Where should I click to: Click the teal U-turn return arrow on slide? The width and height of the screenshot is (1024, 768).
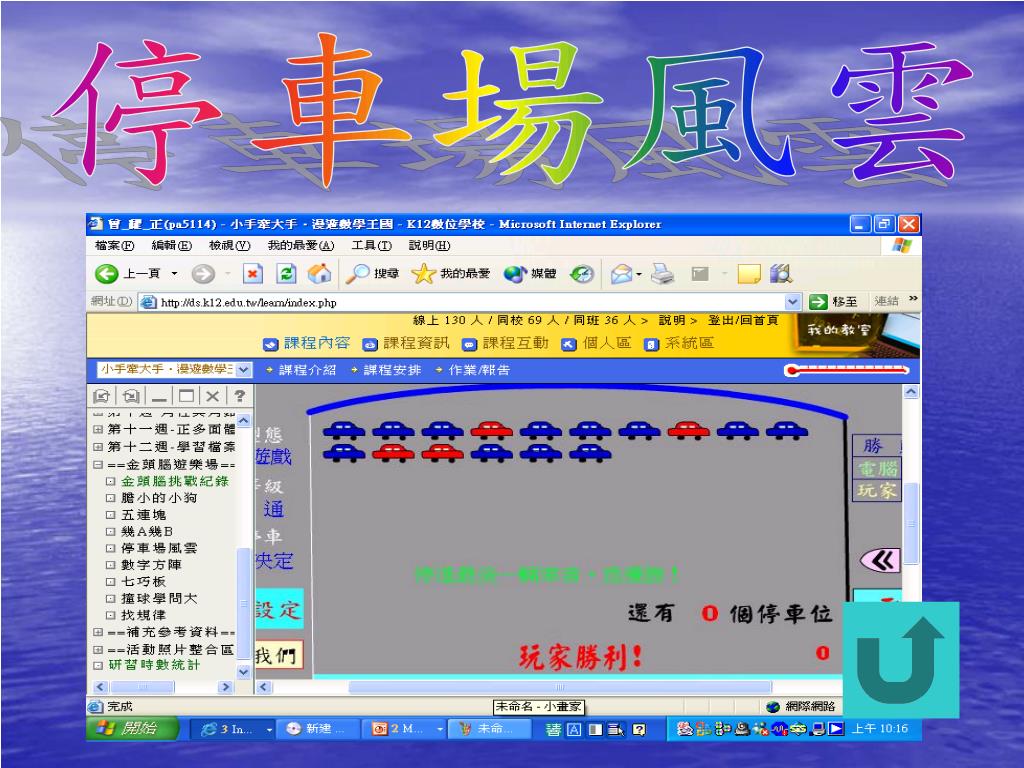tap(901, 660)
